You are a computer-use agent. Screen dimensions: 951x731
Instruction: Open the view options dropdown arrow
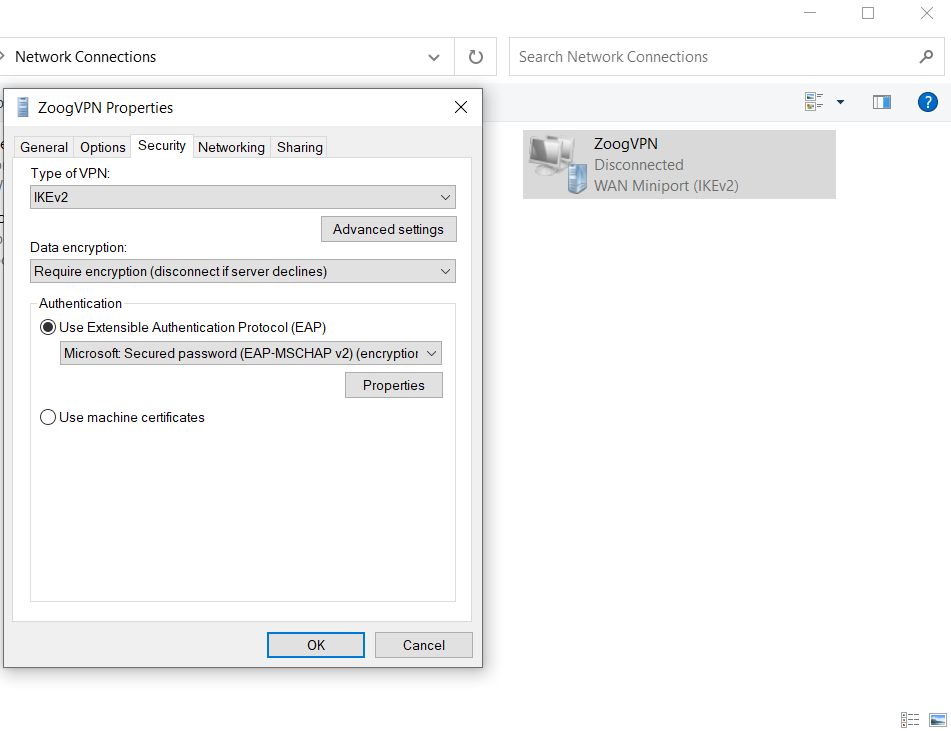point(840,102)
